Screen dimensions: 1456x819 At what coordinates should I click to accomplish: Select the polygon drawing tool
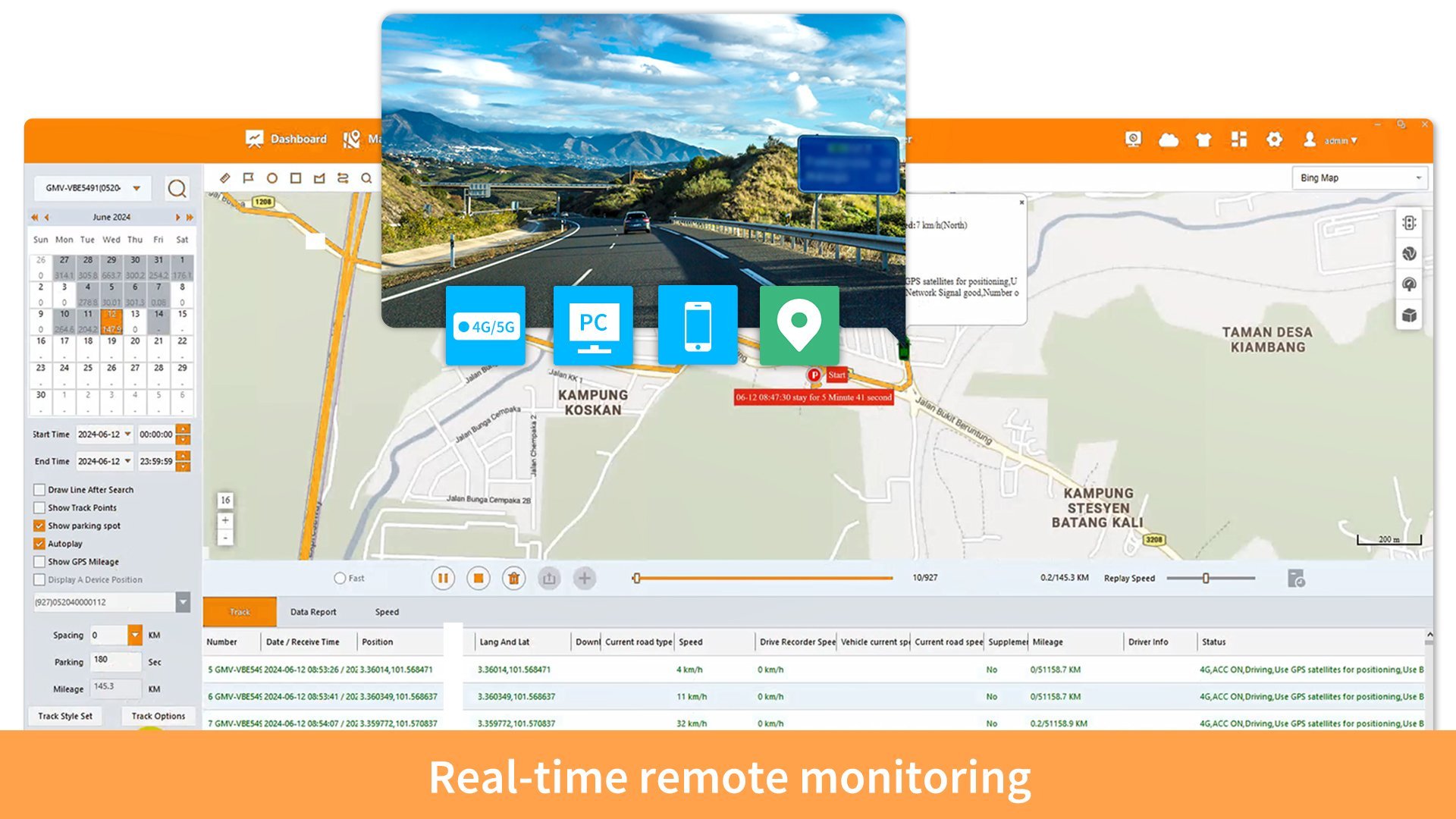[319, 178]
